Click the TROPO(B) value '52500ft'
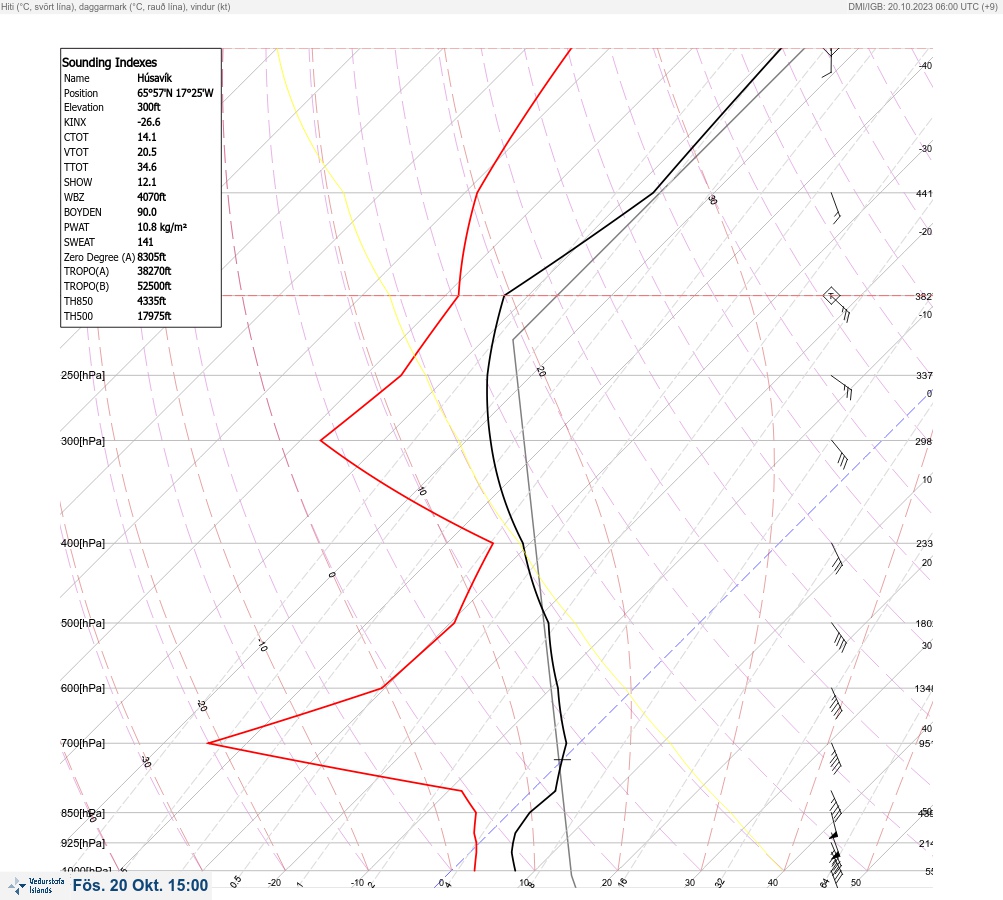 coord(154,286)
